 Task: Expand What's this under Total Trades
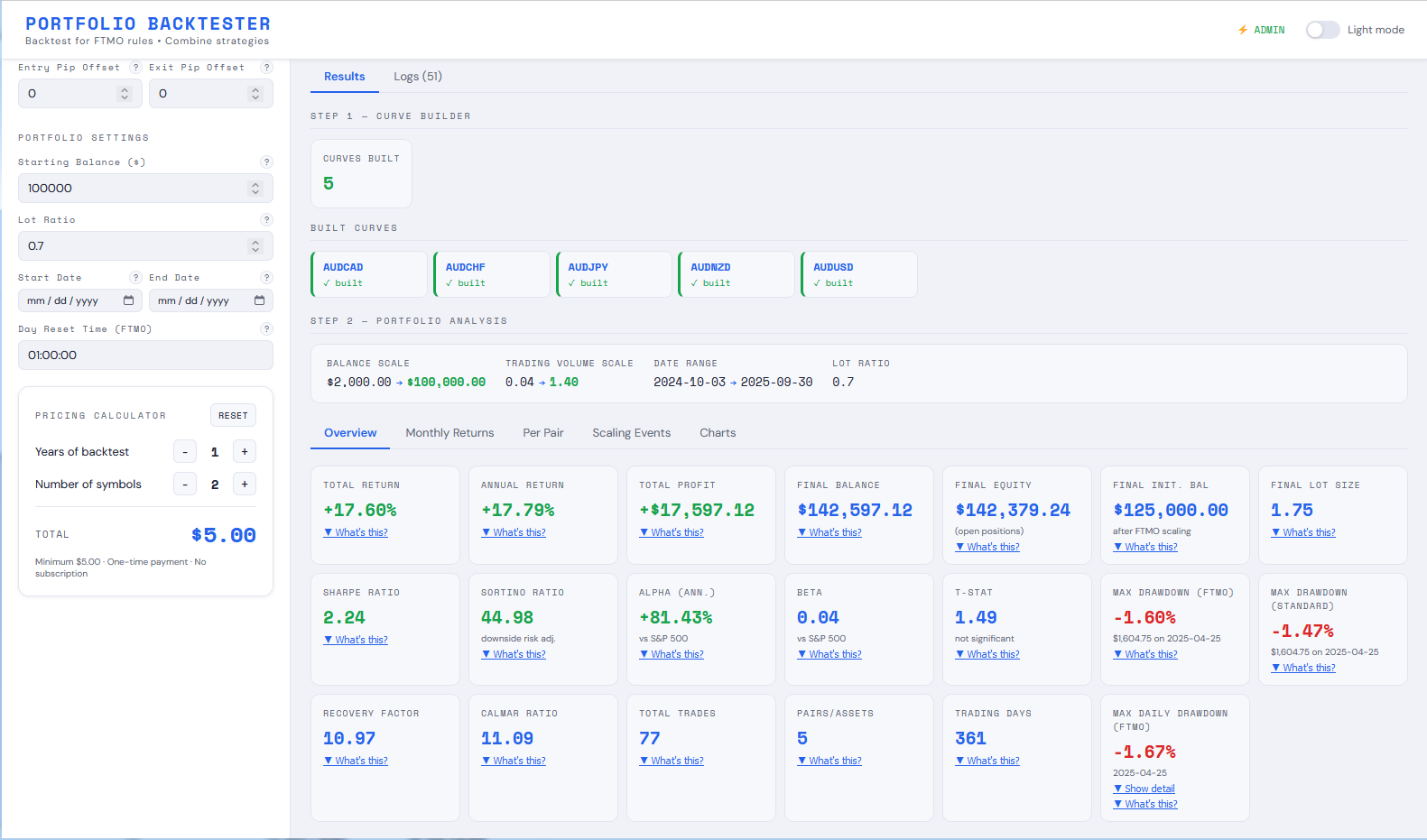(x=672, y=761)
